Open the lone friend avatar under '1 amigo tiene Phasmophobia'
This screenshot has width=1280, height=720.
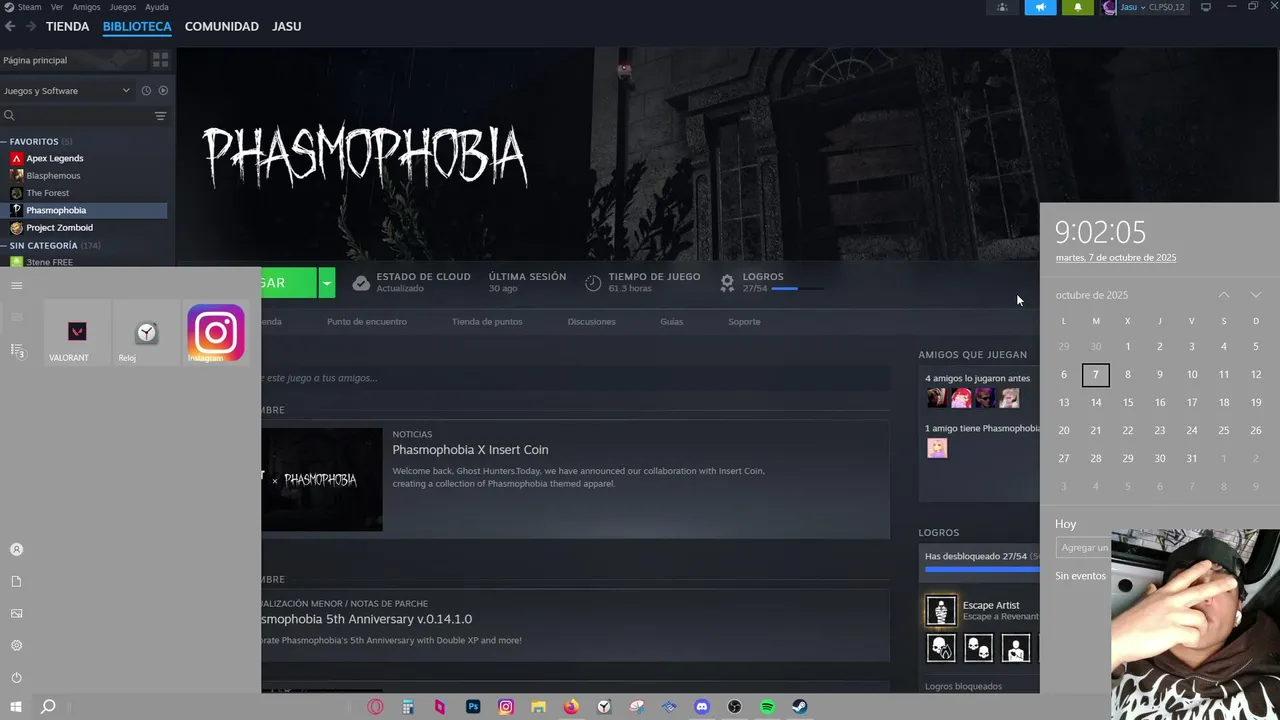(937, 449)
